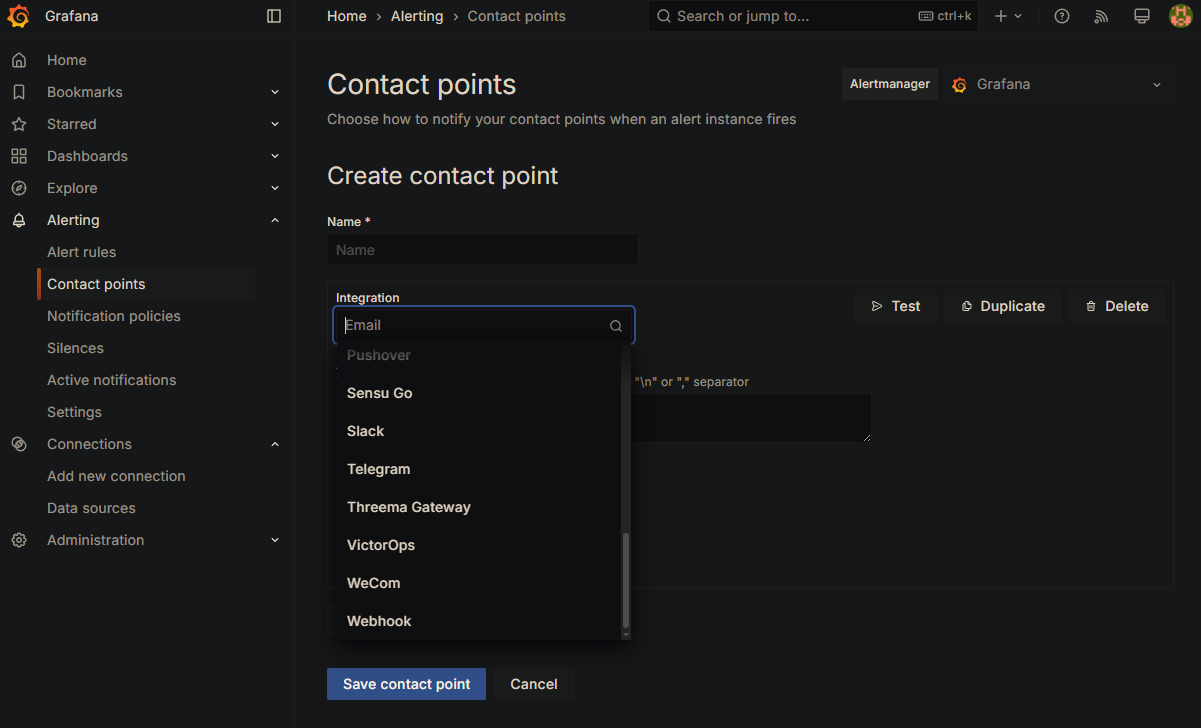The image size is (1201, 728).
Task: Click the Dashboards grid icon
Action: click(x=19, y=156)
